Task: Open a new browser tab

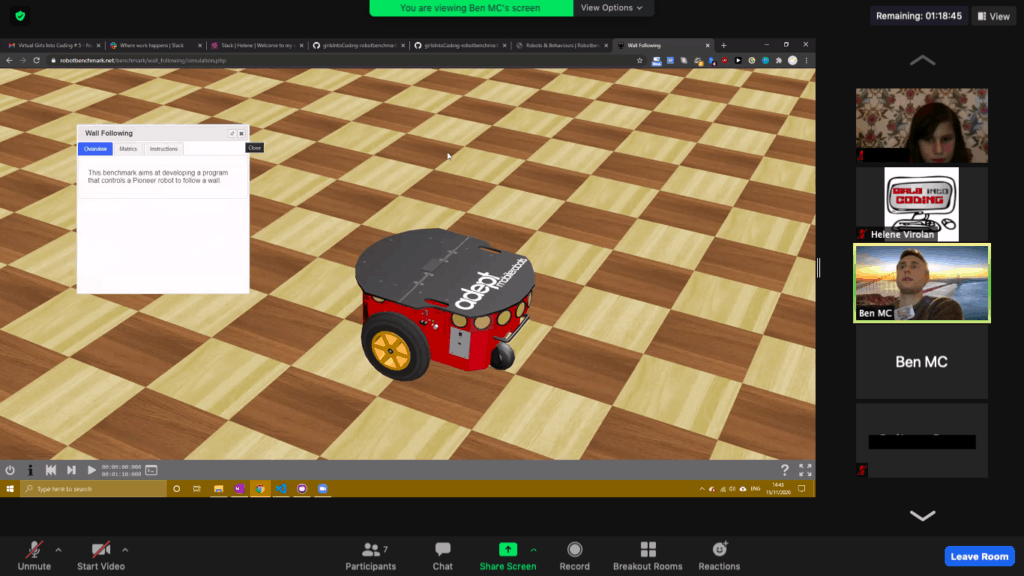Action: click(724, 45)
